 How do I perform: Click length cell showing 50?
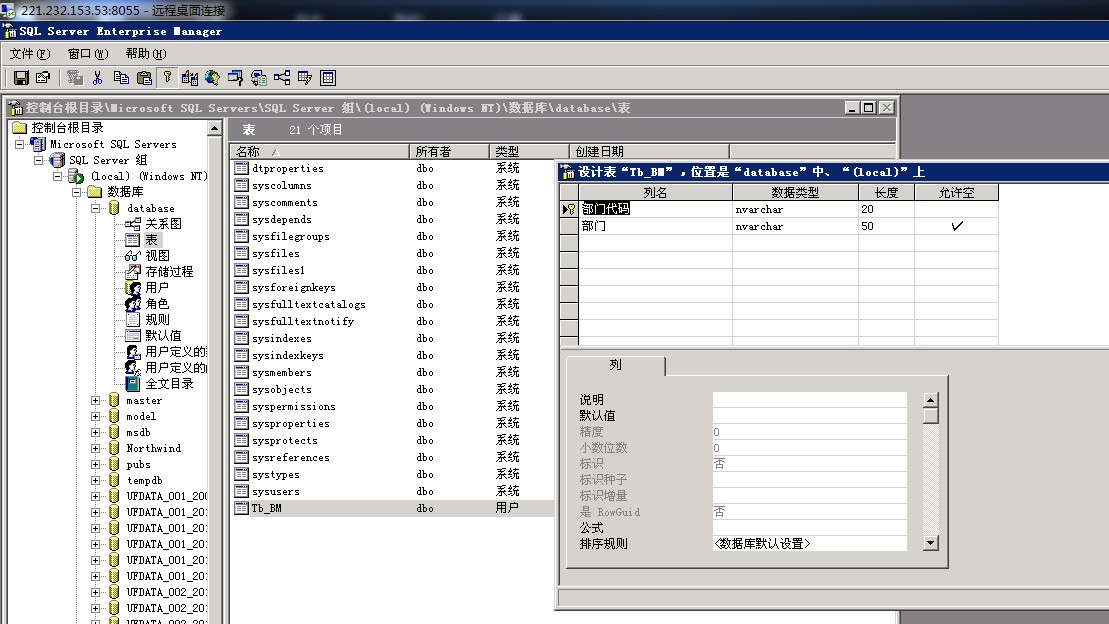tap(886, 226)
